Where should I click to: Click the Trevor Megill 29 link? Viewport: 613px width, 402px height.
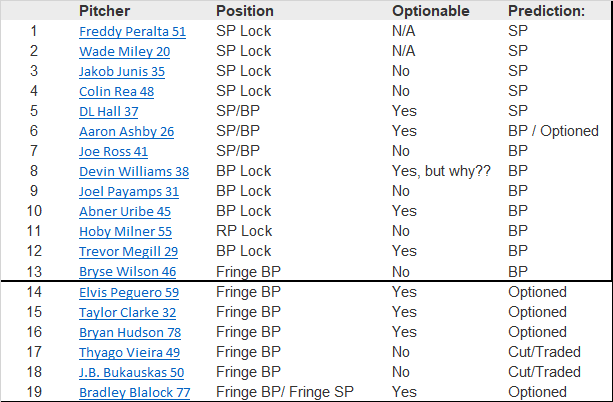pyautogui.click(x=128, y=252)
